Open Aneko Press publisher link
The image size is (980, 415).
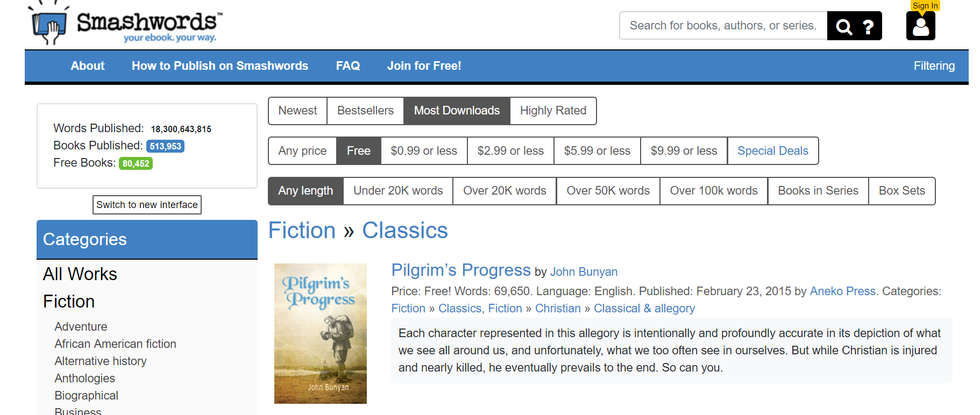(843, 291)
